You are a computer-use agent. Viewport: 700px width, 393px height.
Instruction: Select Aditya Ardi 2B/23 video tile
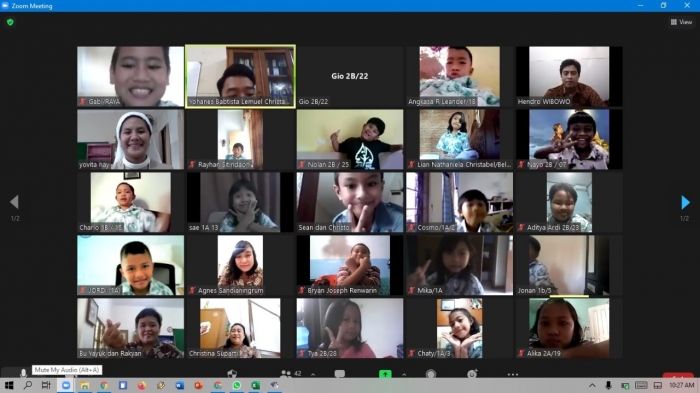click(x=569, y=202)
